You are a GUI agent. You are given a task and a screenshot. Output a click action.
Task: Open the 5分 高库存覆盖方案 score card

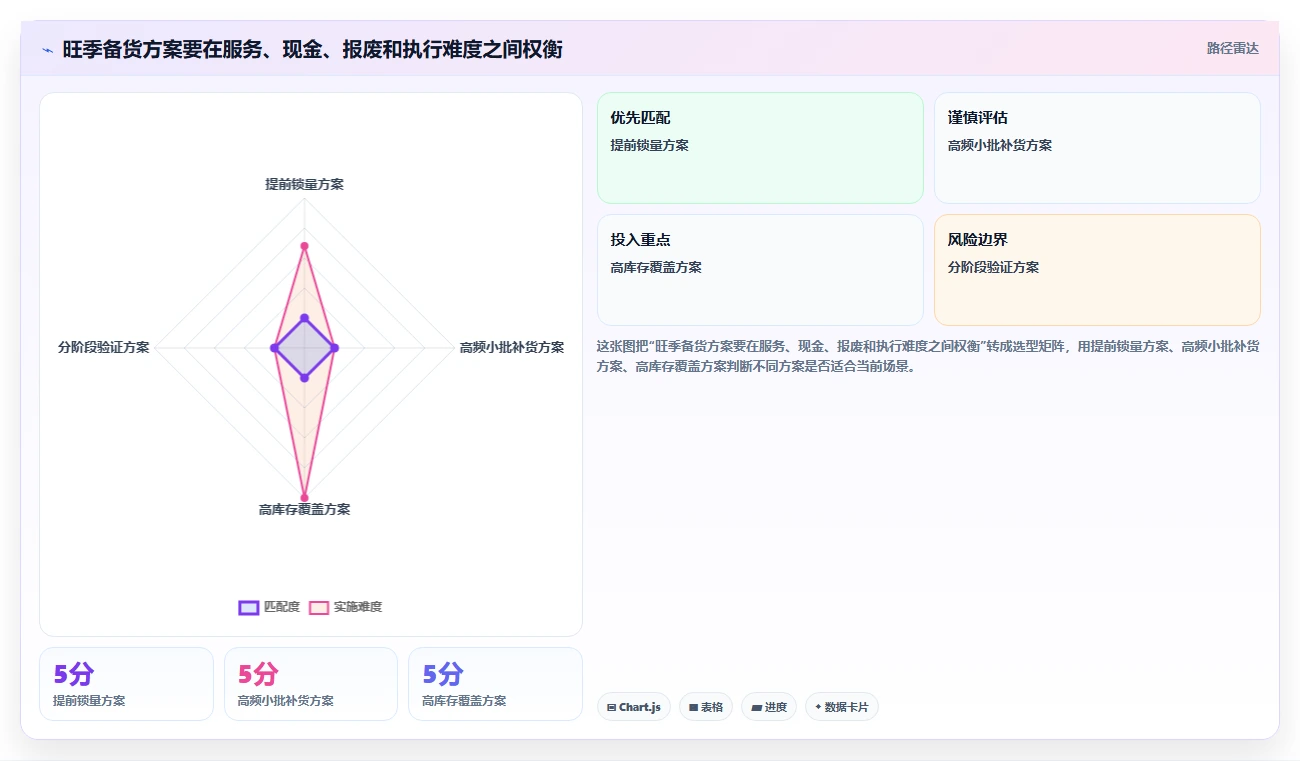(x=495, y=684)
